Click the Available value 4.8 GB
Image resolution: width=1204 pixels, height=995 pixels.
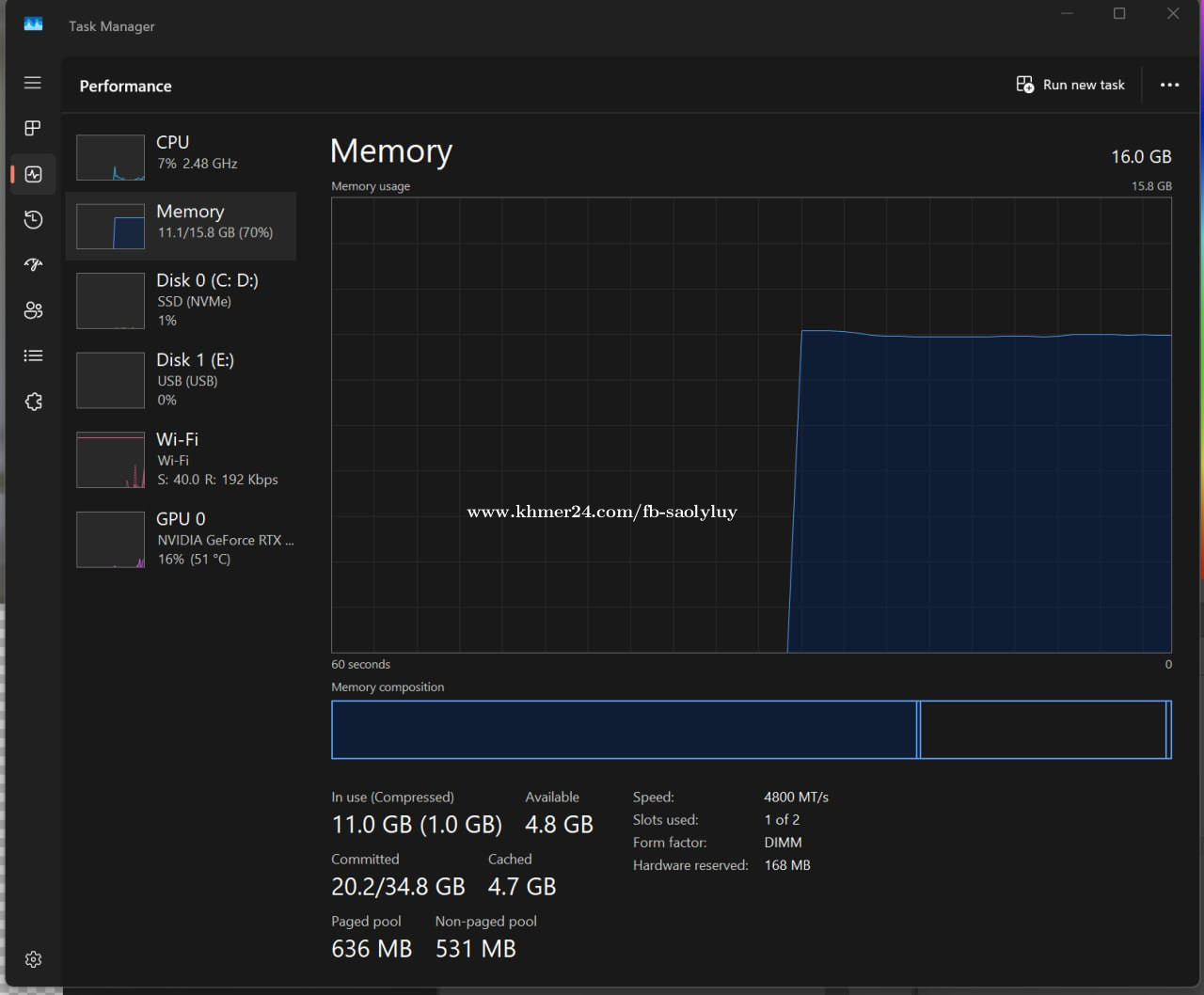pos(559,825)
